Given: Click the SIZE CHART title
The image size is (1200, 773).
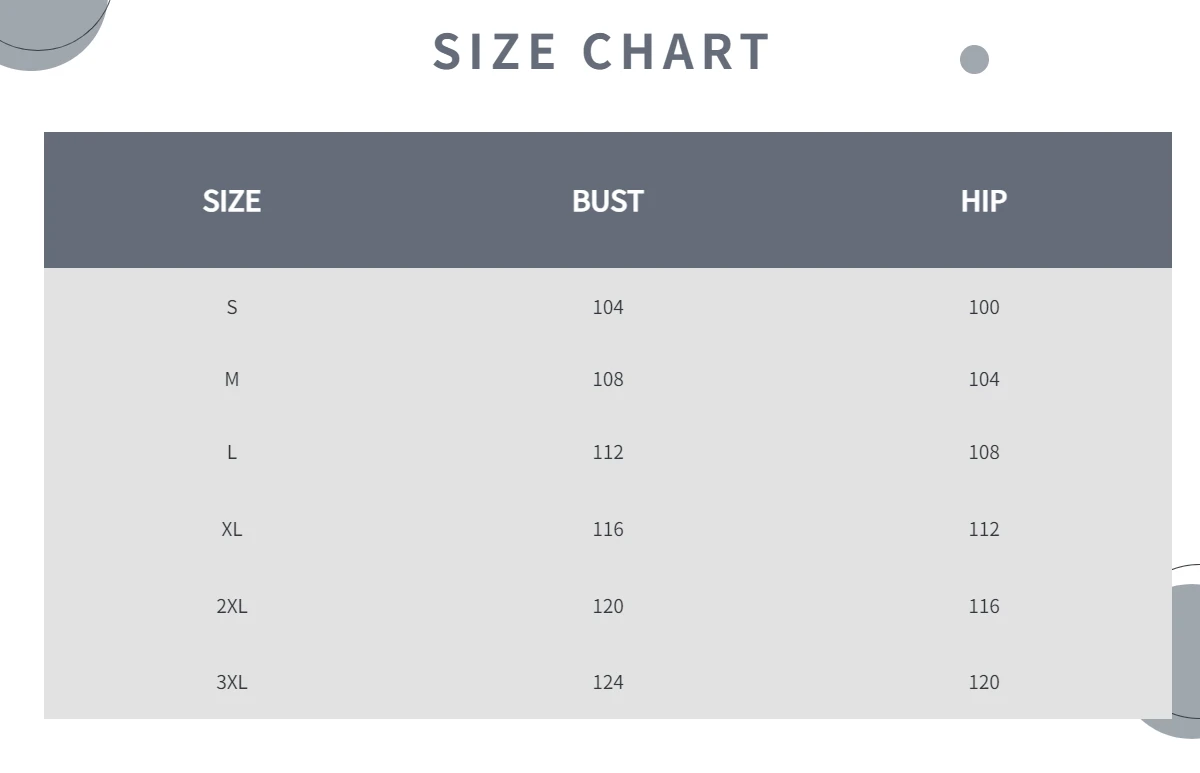Looking at the screenshot, I should click(x=601, y=52).
